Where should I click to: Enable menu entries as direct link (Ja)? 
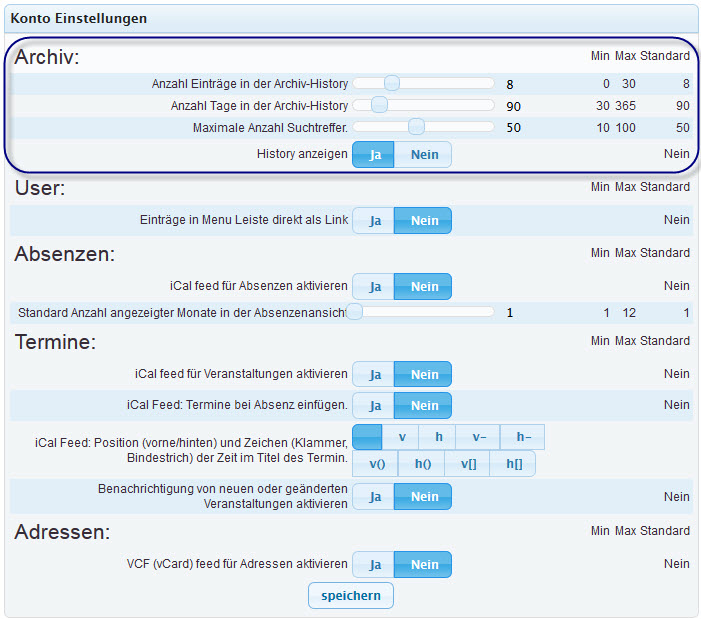(374, 220)
